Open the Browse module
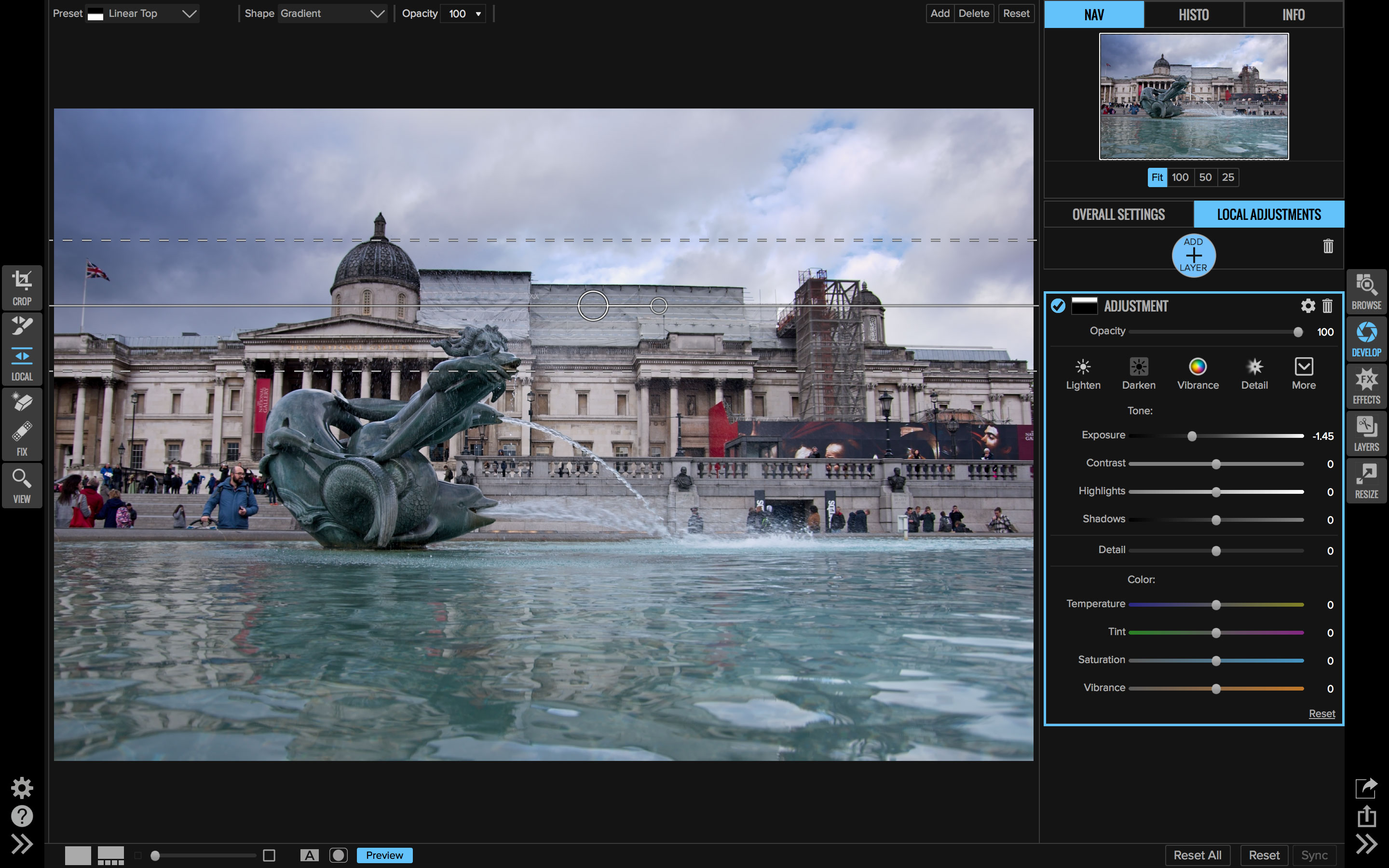This screenshot has height=868, width=1389. 1366,292
